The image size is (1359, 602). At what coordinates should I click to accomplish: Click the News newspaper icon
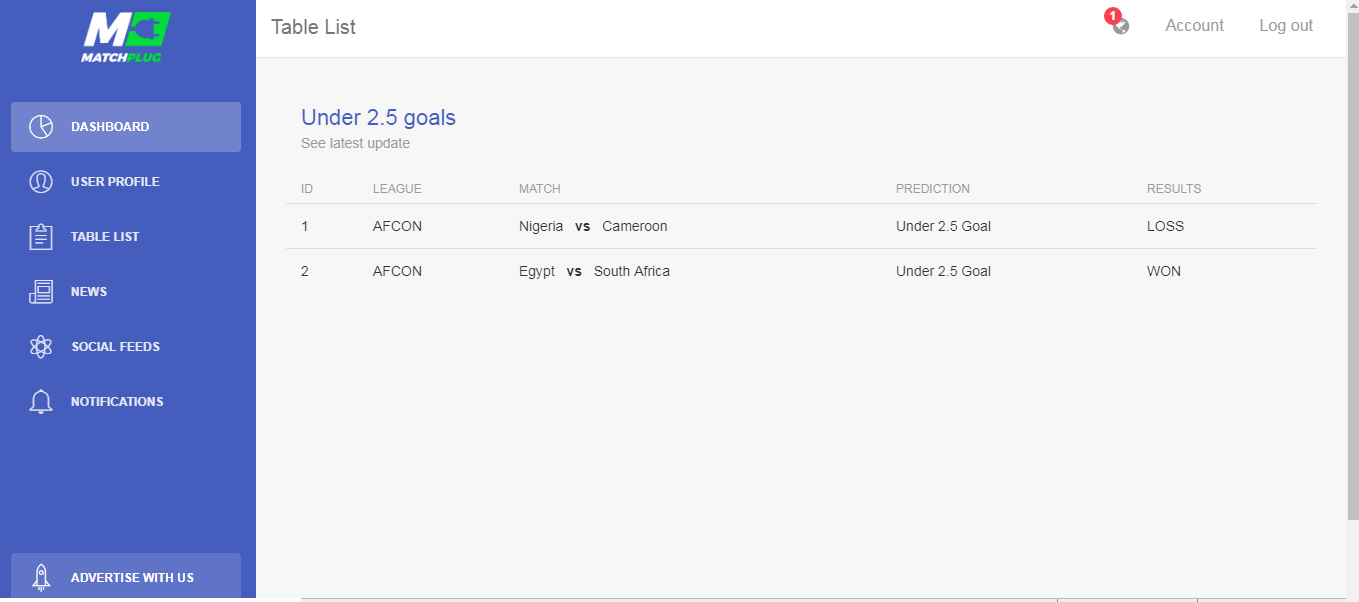point(41,292)
